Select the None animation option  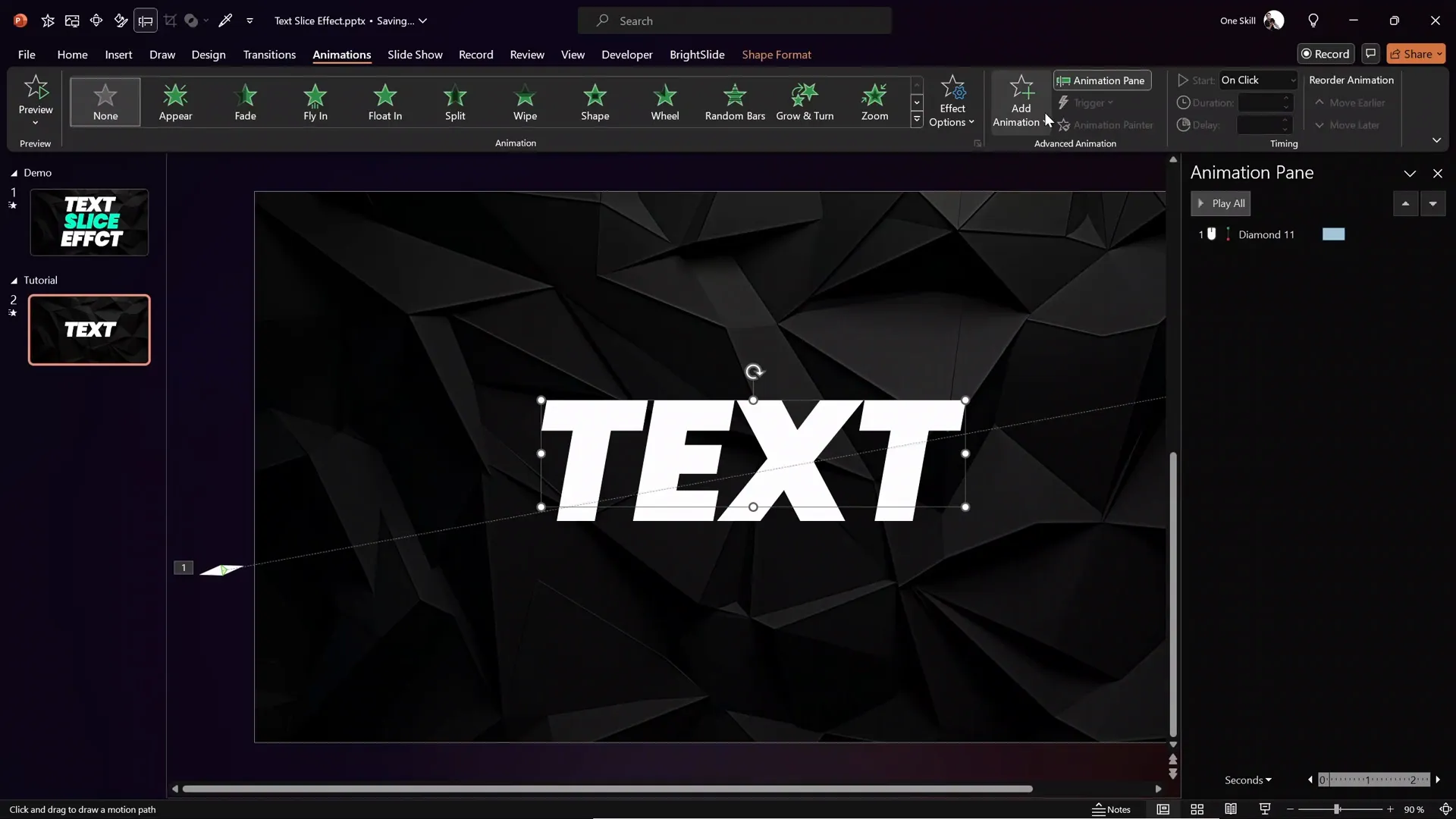coord(105,102)
